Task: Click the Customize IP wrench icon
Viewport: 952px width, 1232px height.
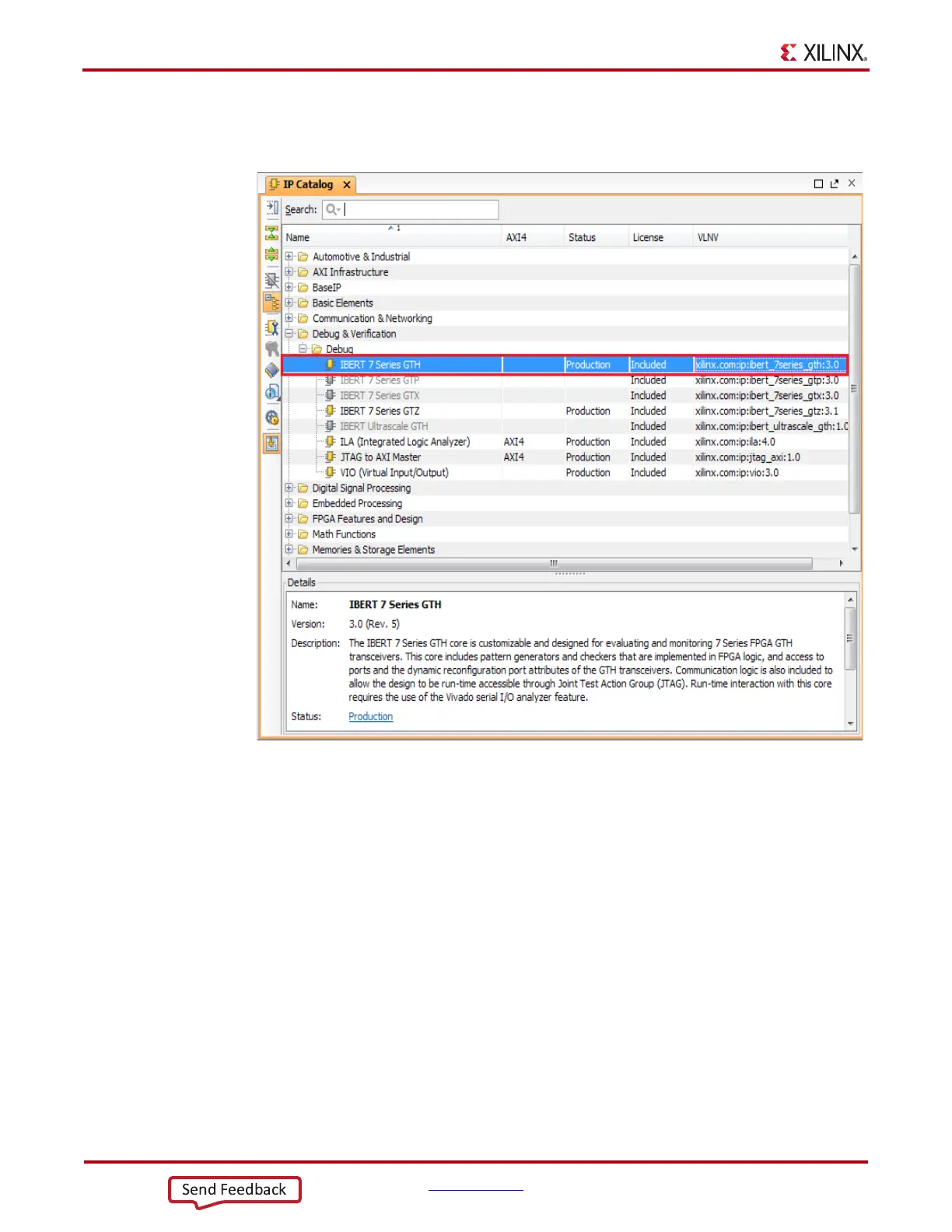Action: tap(271, 327)
